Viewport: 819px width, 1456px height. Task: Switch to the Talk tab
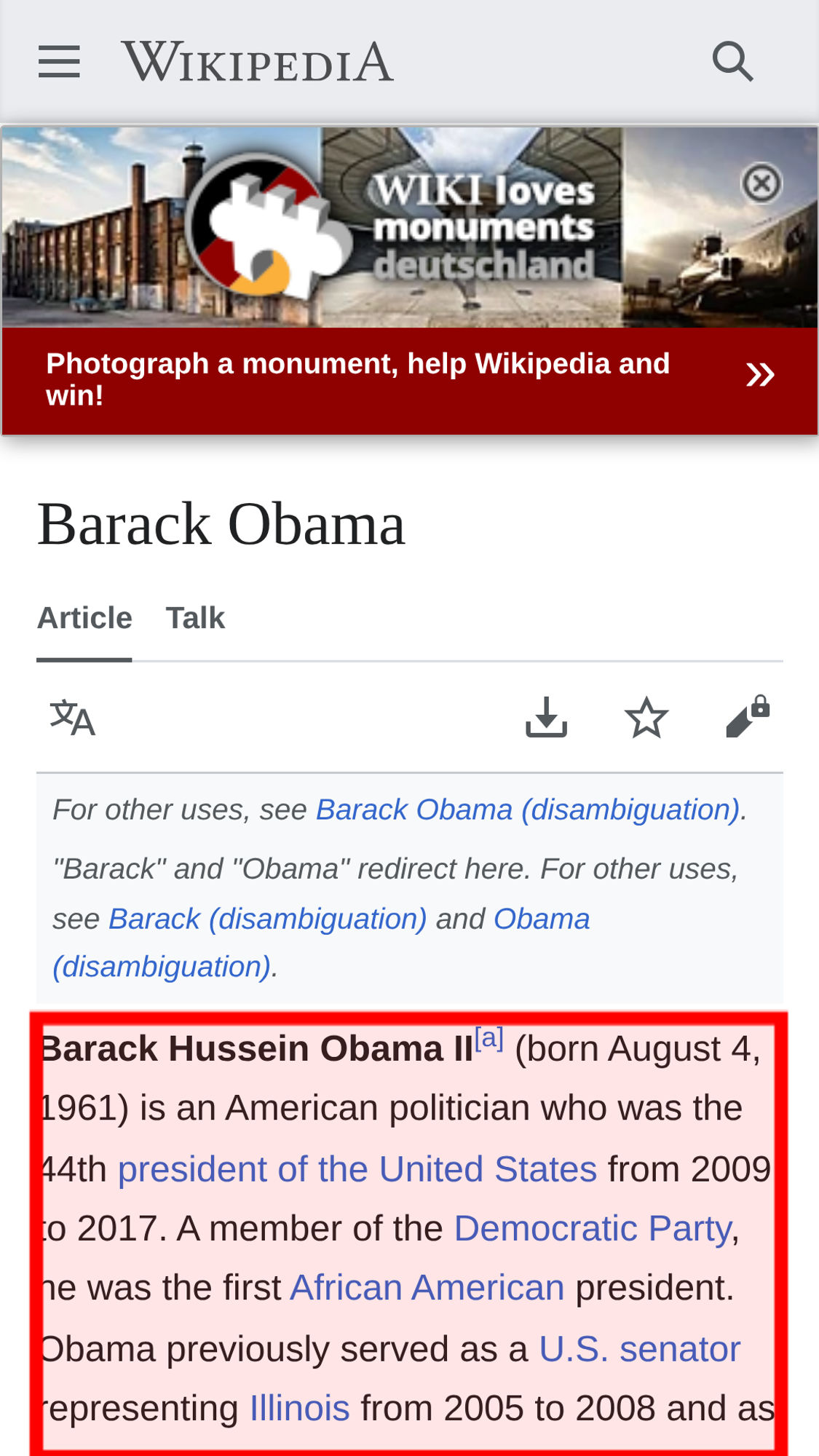pos(195,618)
